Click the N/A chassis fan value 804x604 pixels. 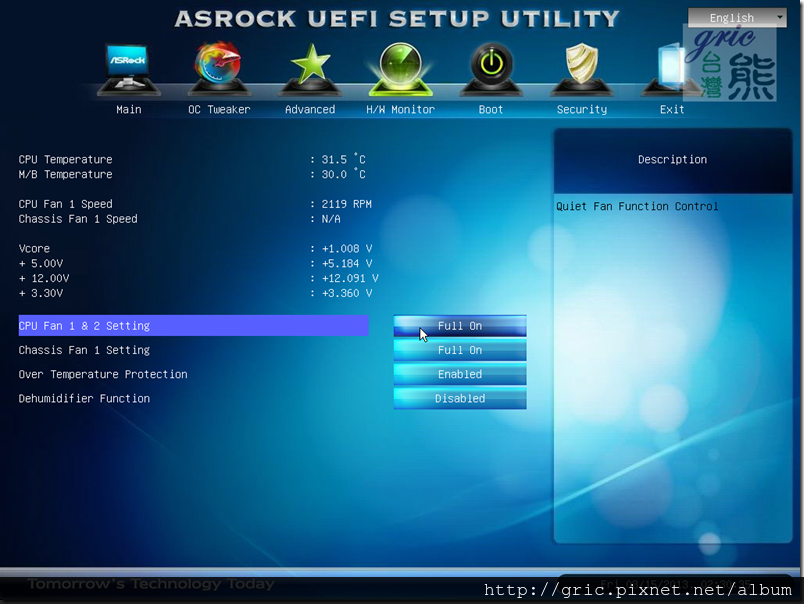tap(331, 219)
